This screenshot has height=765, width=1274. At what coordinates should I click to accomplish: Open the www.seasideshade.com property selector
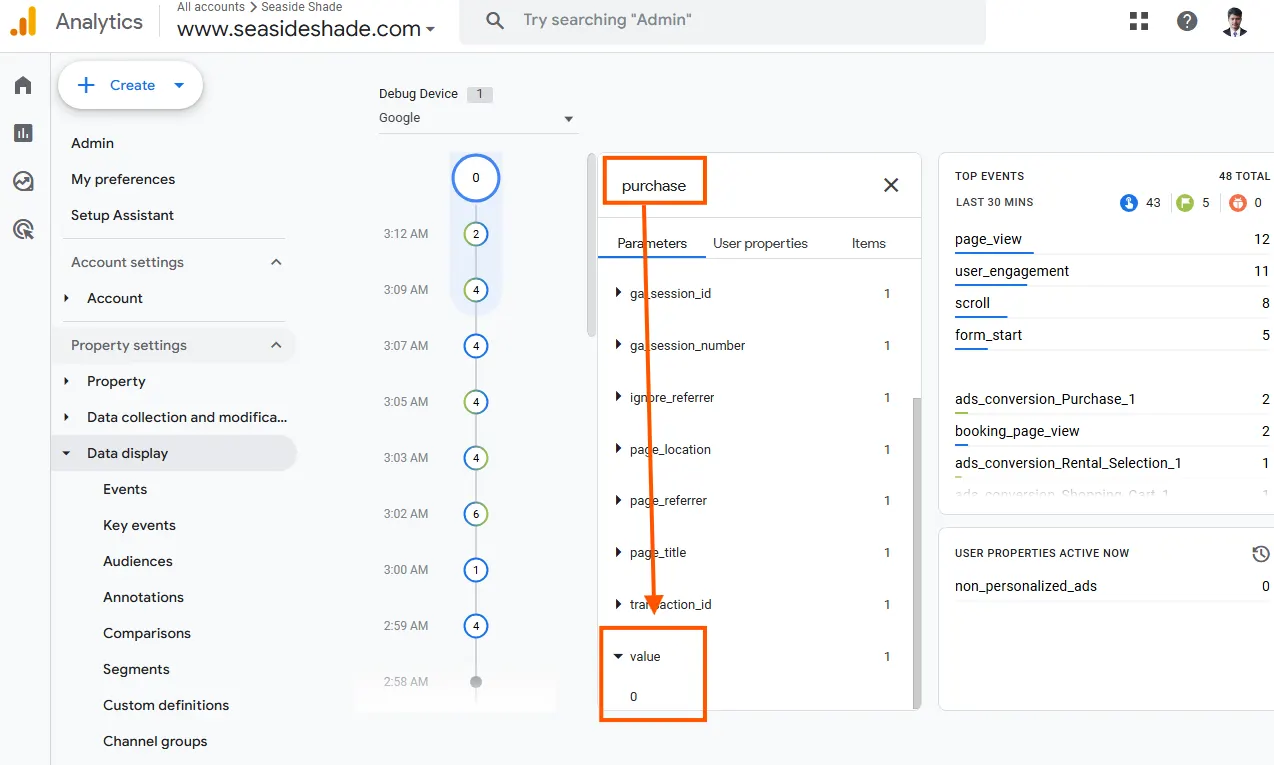click(x=306, y=29)
